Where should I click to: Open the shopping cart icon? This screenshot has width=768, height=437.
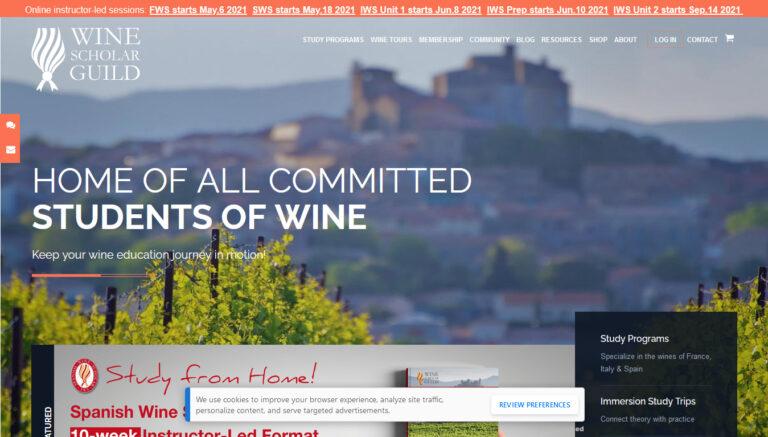[x=729, y=38]
